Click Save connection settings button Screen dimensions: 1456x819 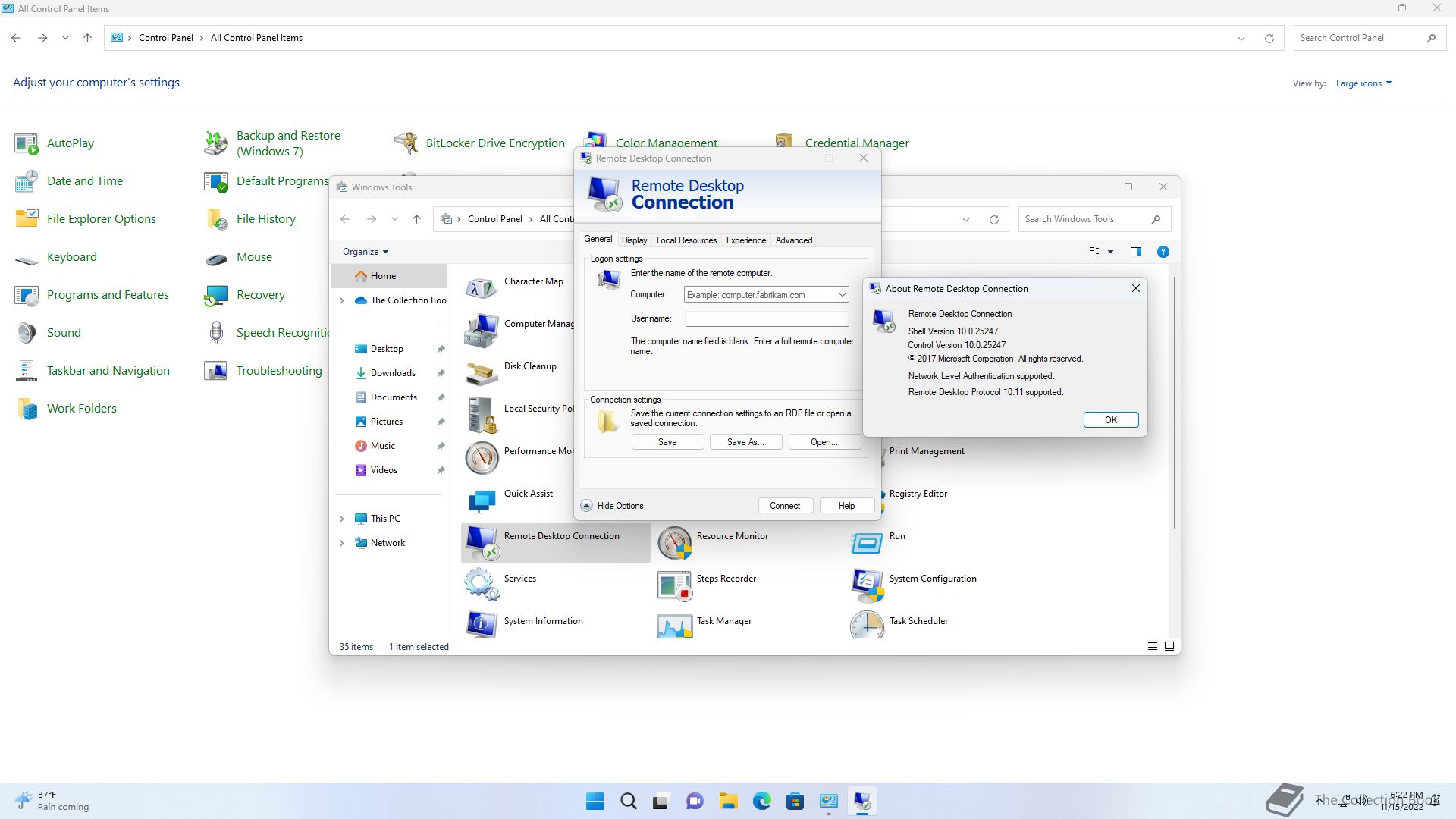coord(667,442)
